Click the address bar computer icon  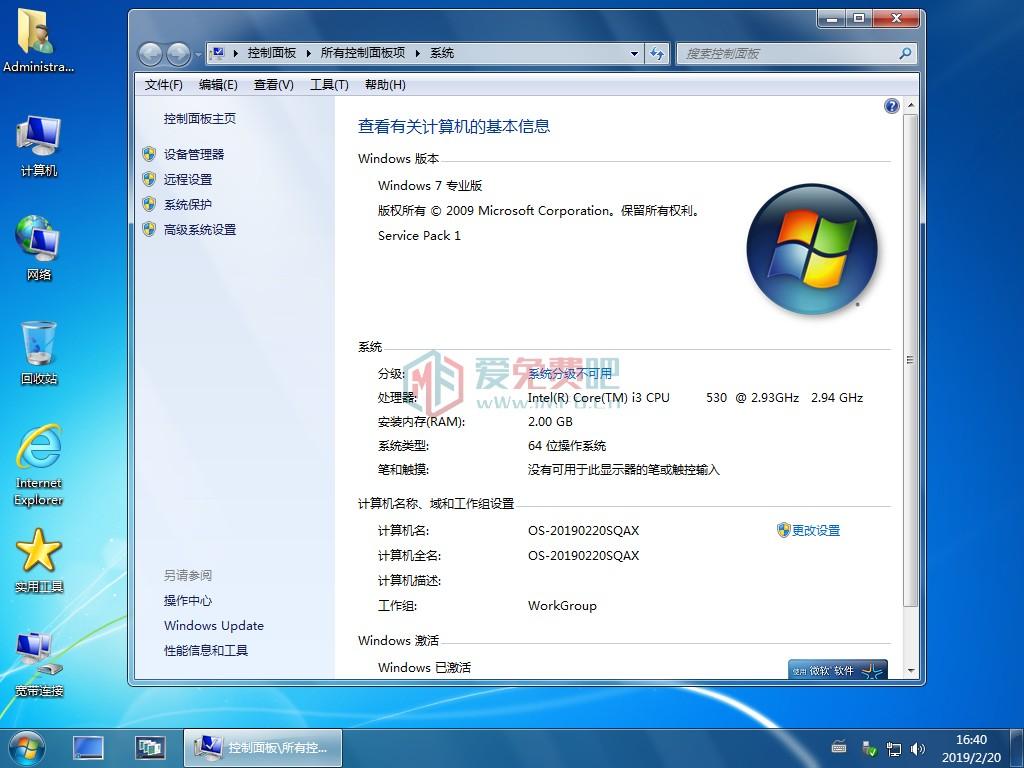point(217,53)
